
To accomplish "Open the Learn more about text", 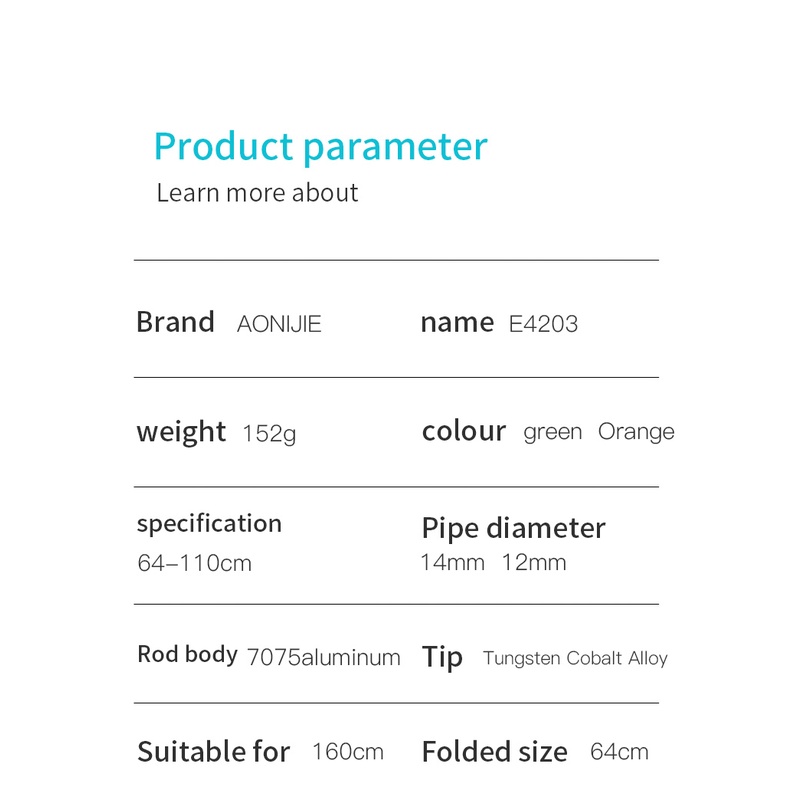I will (257, 193).
